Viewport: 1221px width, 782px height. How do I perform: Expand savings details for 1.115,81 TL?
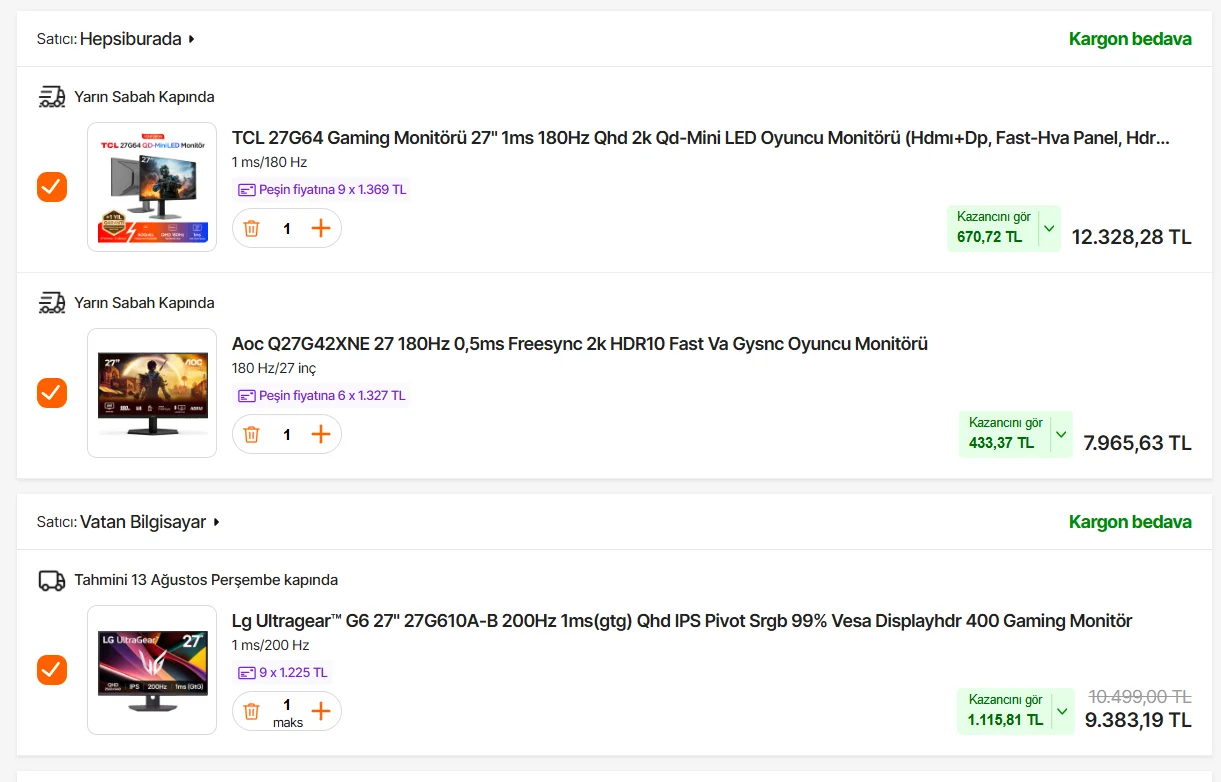point(1061,712)
